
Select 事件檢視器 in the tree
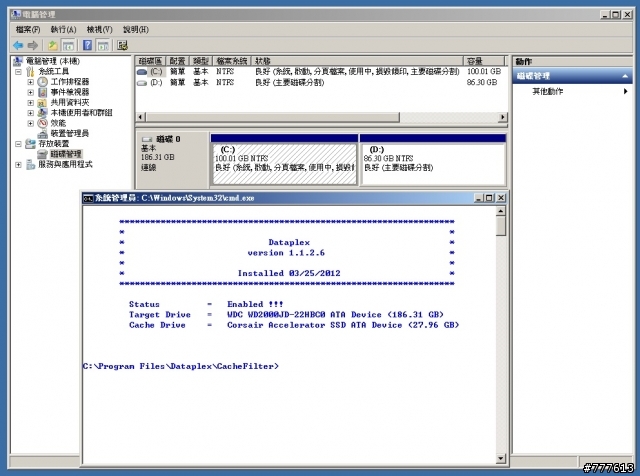coord(70,91)
